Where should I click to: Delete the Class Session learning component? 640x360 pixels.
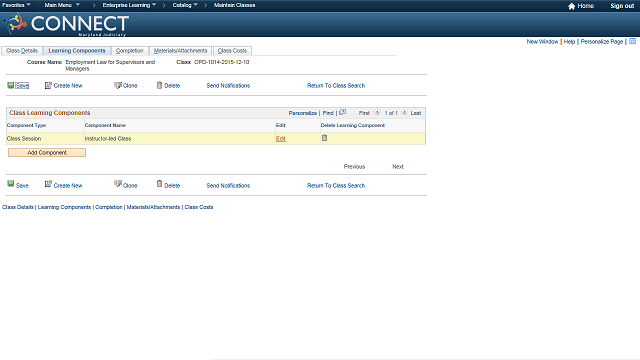click(324, 138)
